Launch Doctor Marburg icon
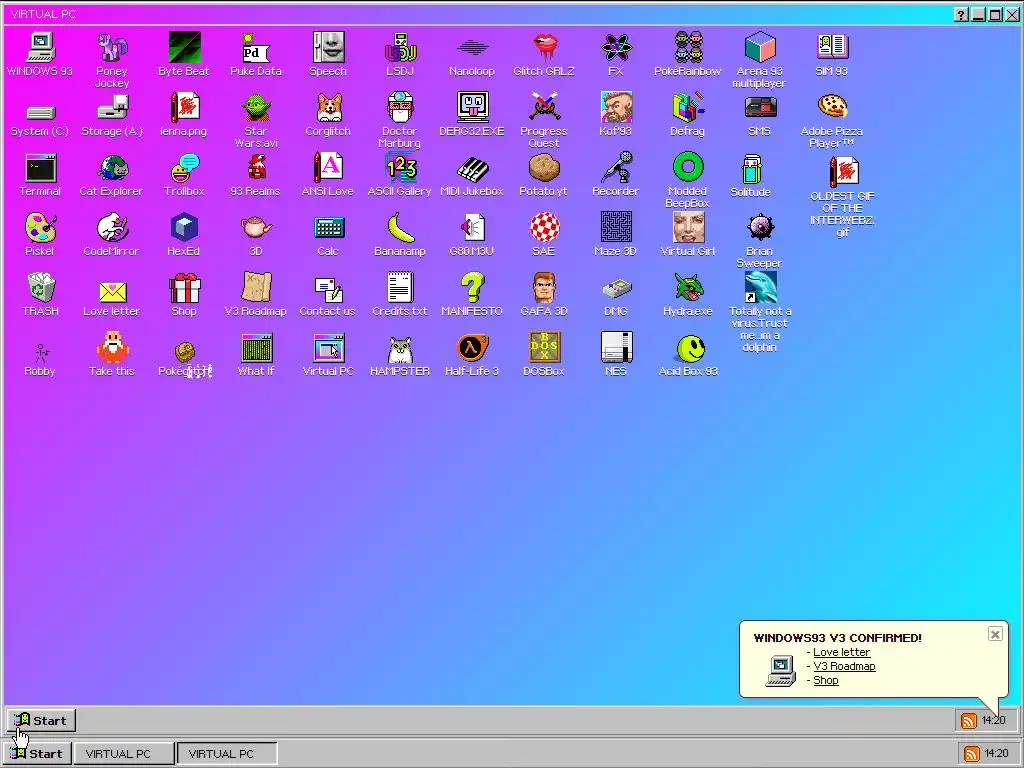 400,108
